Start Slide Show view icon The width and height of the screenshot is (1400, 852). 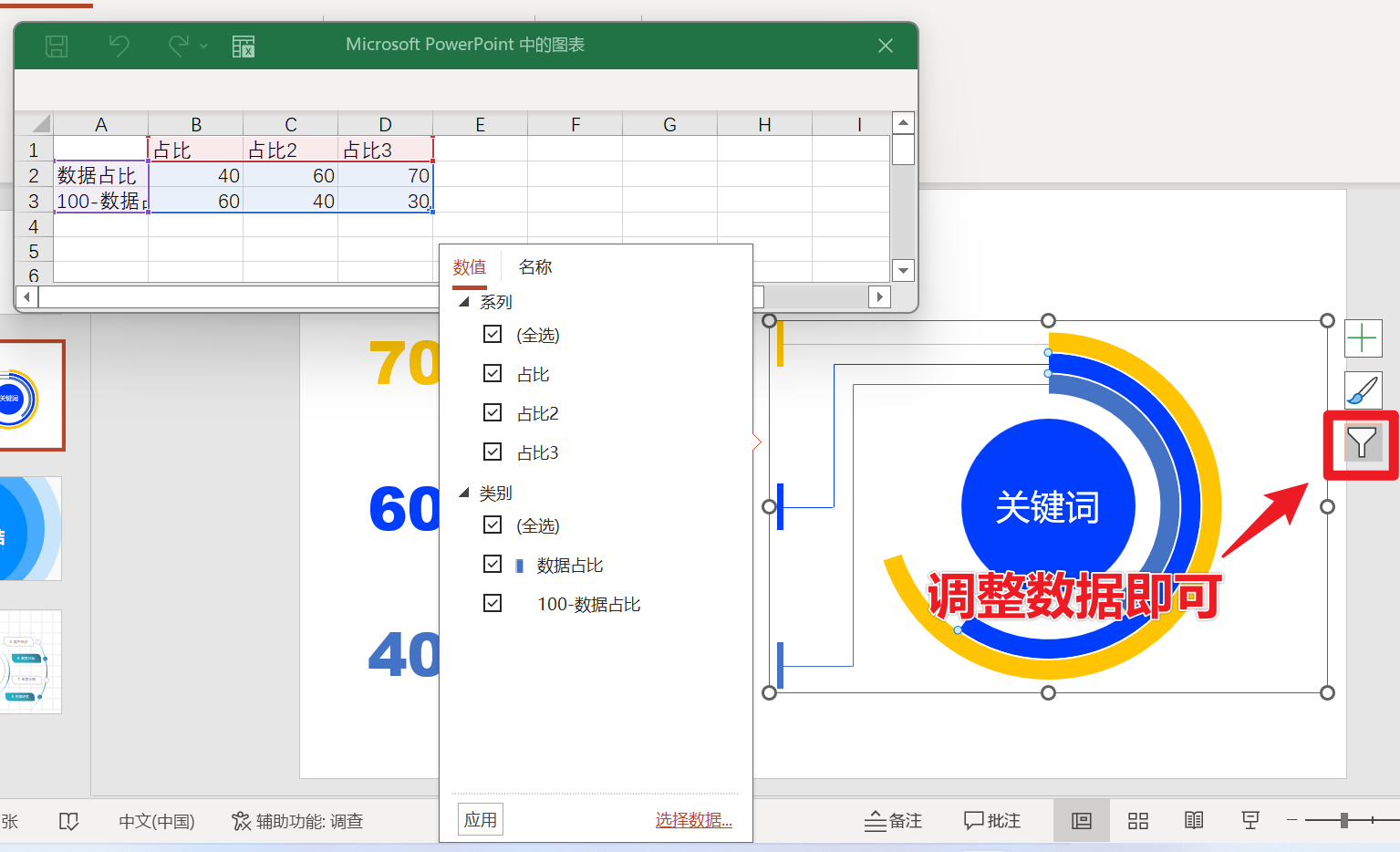point(1250,821)
